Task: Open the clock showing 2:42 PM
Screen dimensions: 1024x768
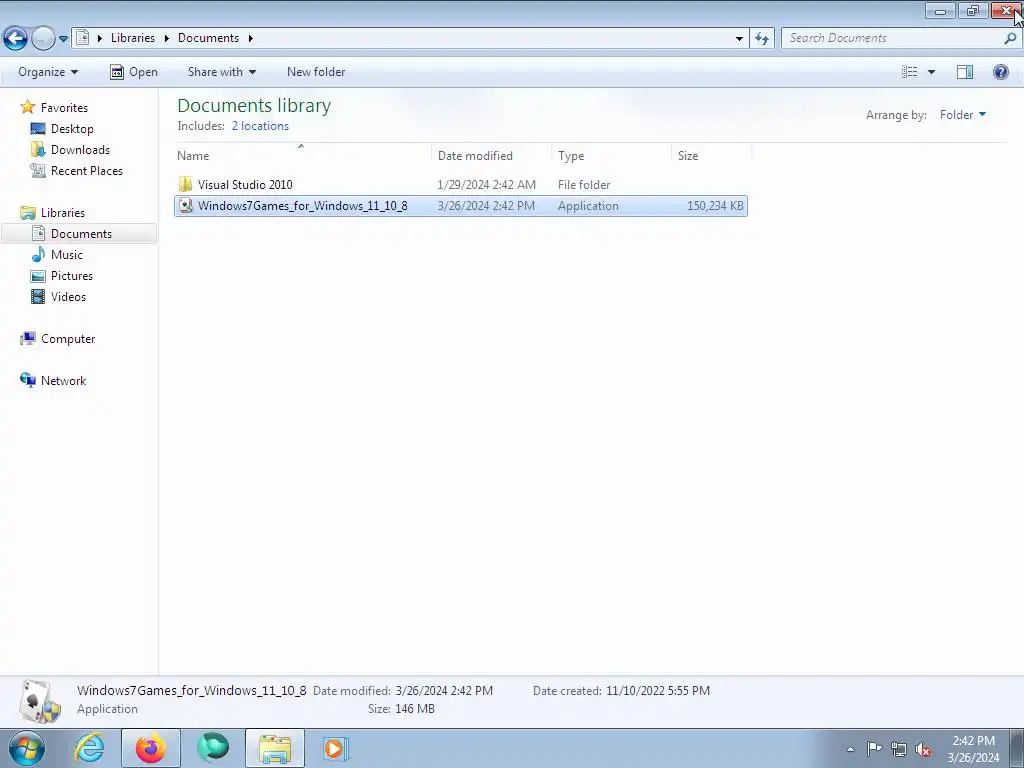Action: [973, 749]
